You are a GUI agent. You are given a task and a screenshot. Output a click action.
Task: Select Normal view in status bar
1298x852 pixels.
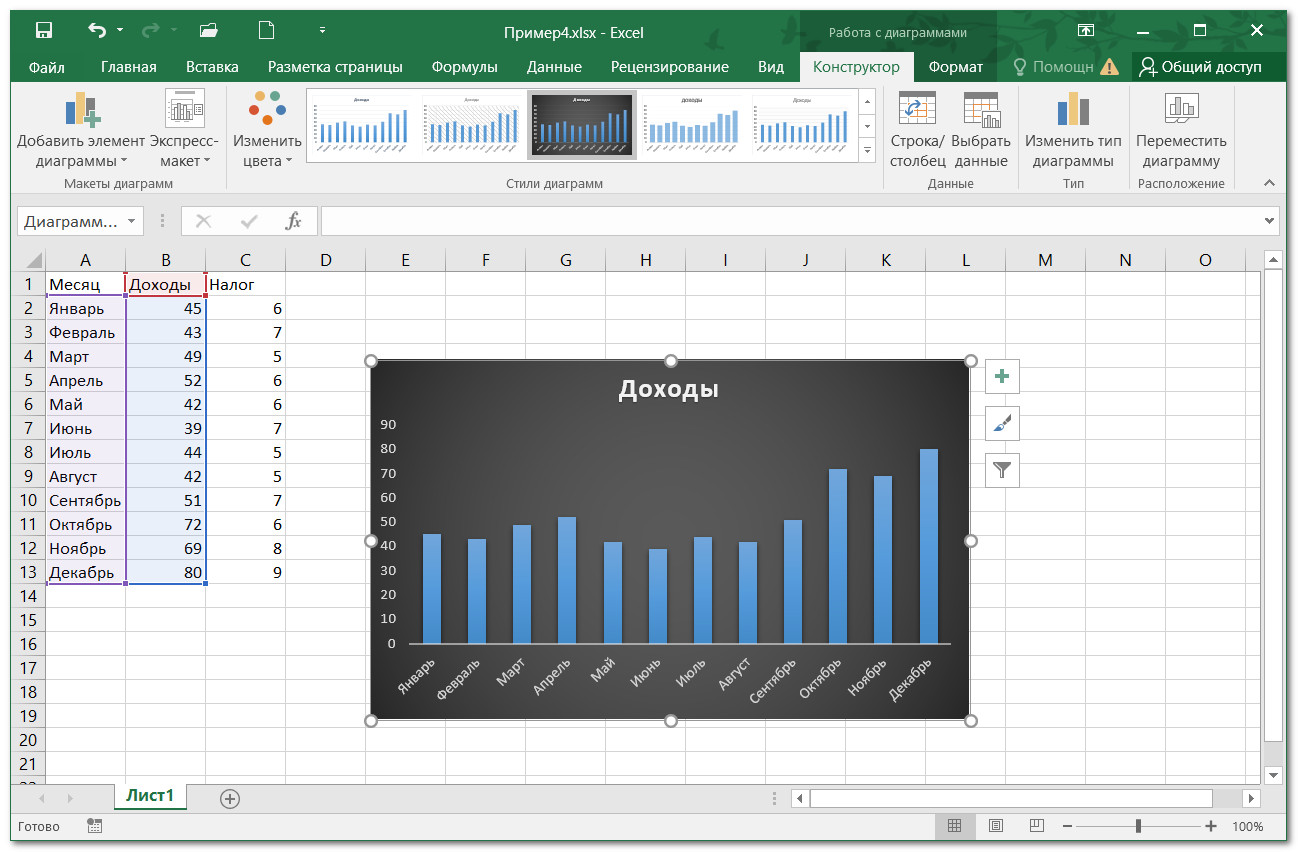tap(955, 826)
